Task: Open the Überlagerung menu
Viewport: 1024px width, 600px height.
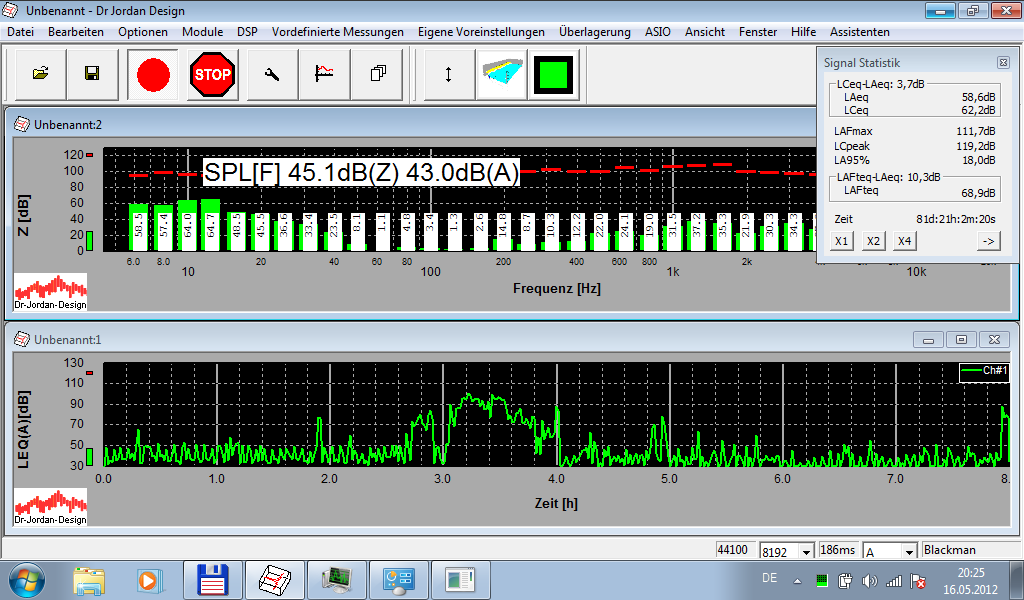Action: [x=595, y=32]
